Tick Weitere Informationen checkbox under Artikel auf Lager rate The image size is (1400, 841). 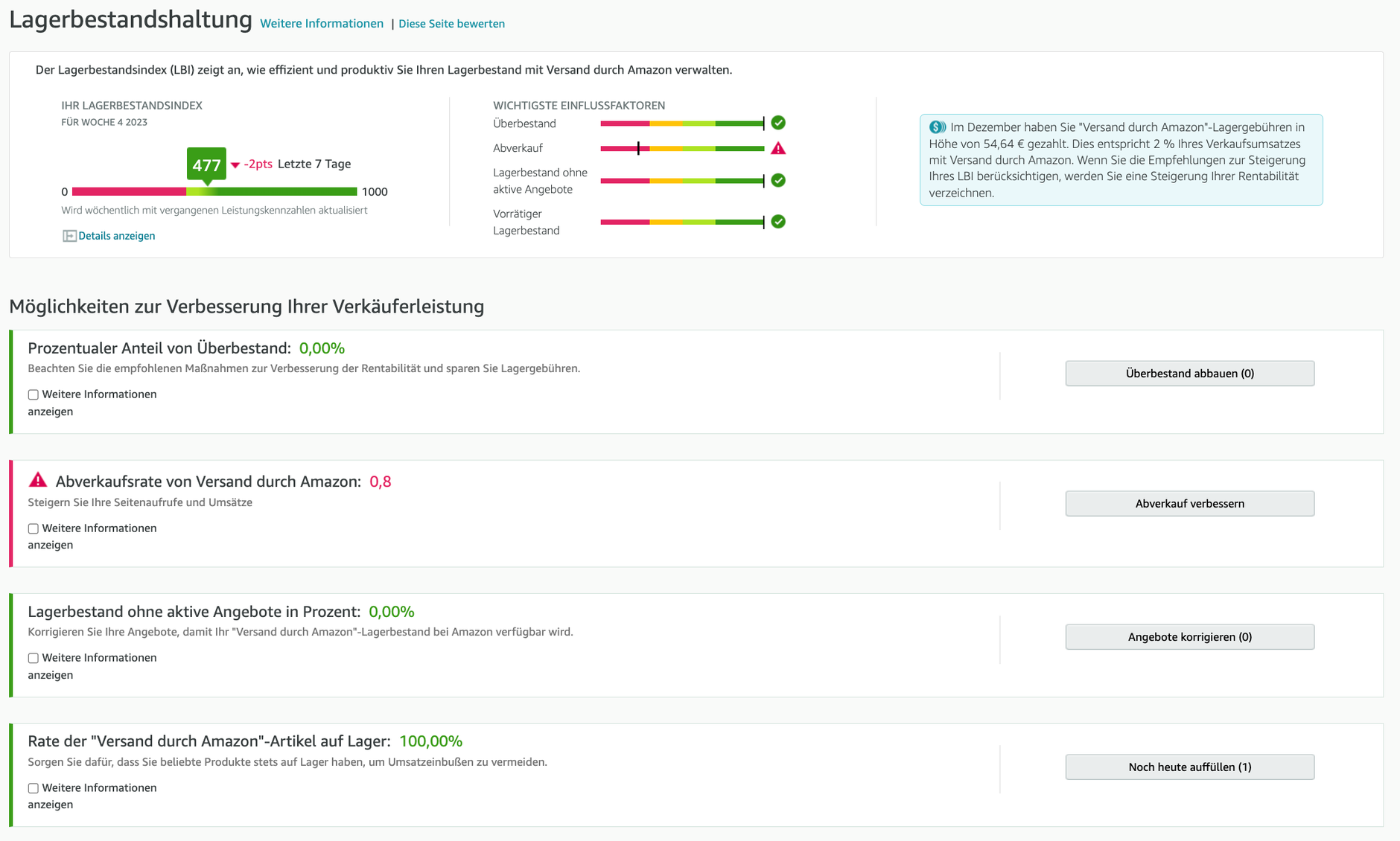click(34, 788)
